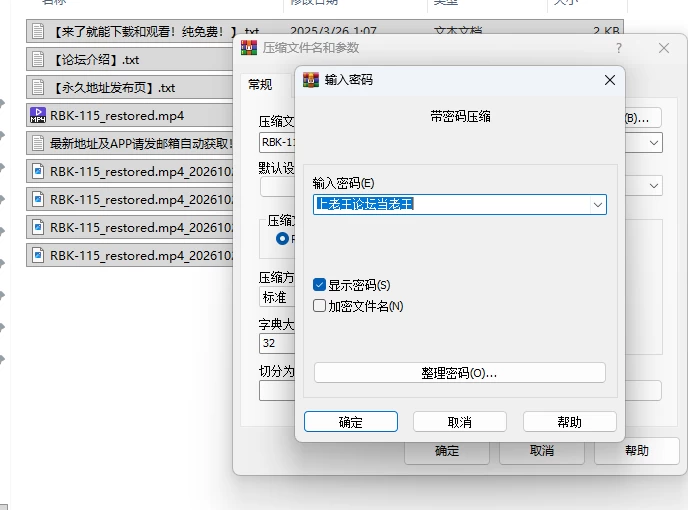Click the icon of 最新地址及APP请发邮箱自动获取 file

click(38, 143)
